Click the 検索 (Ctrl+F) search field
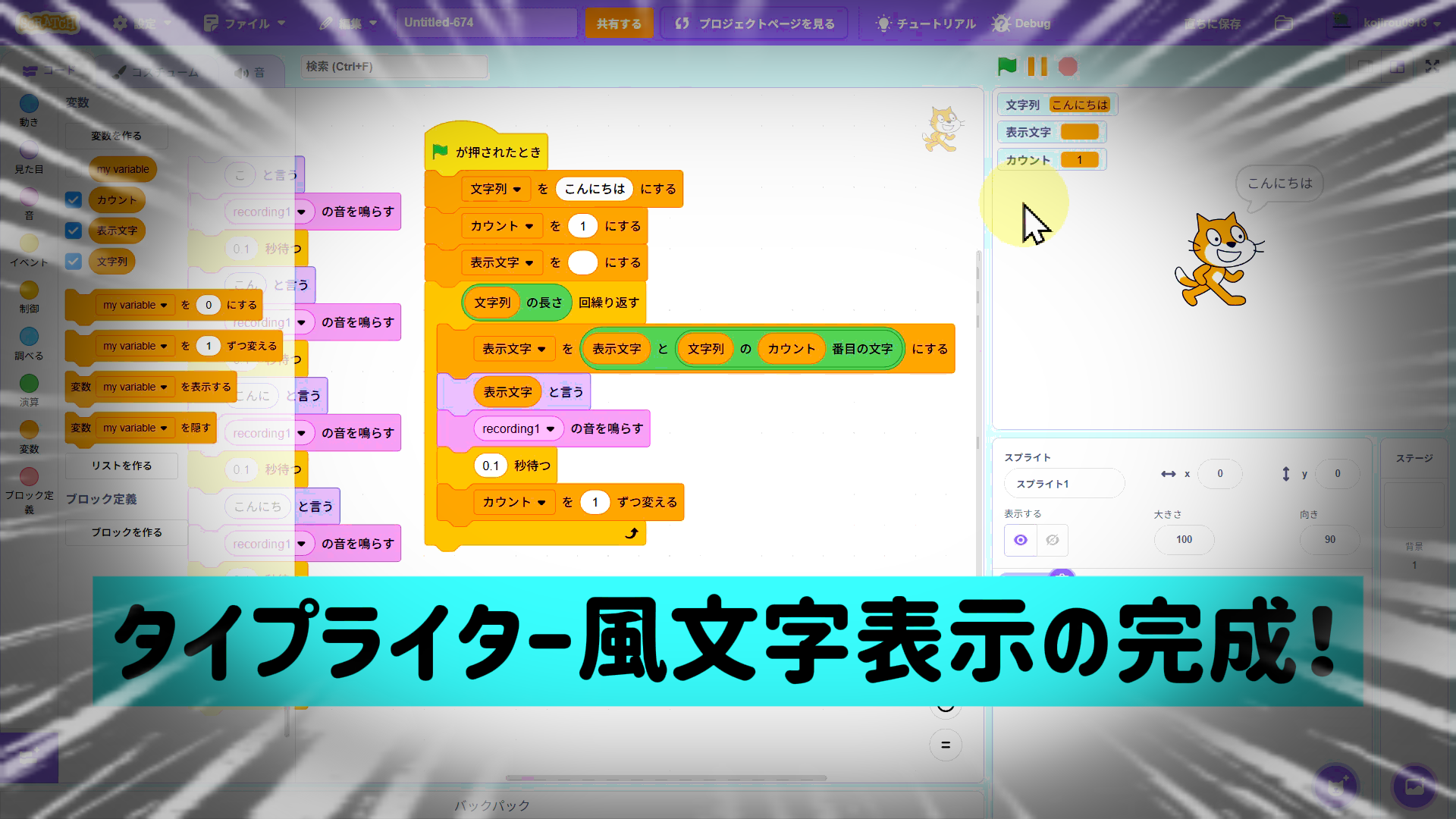The width and height of the screenshot is (1456, 819). tap(394, 67)
